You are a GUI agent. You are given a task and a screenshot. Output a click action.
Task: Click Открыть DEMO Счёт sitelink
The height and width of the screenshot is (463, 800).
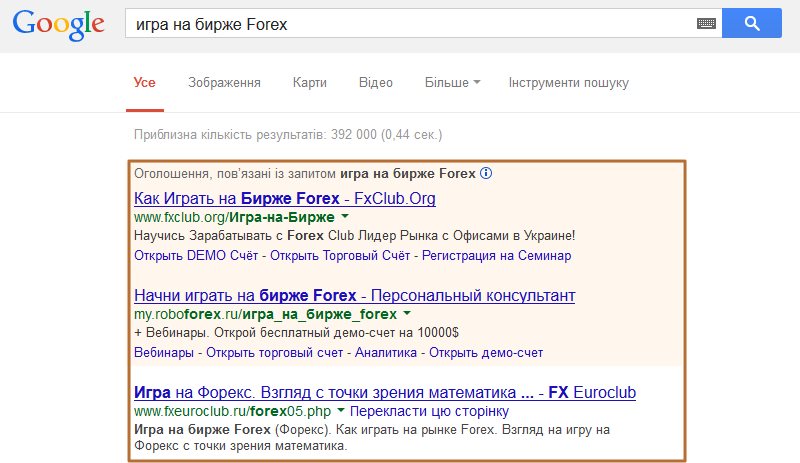pyautogui.click(x=196, y=255)
